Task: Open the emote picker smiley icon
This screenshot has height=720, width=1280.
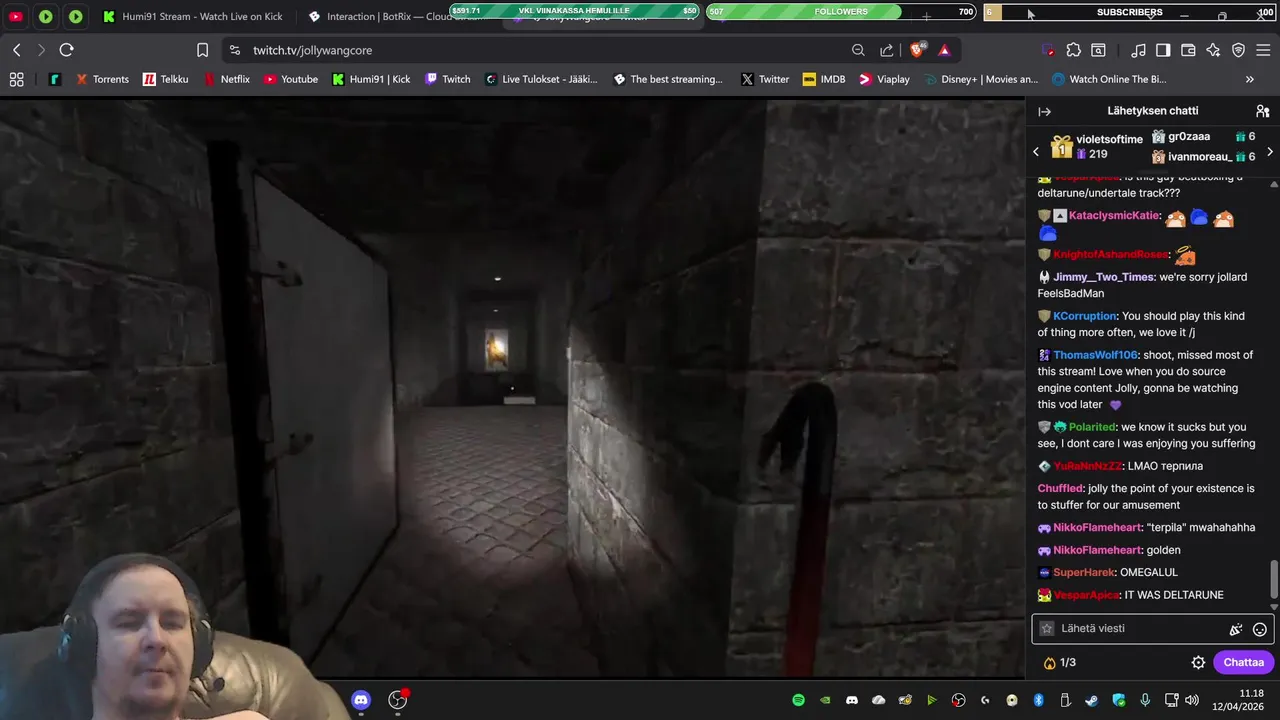Action: click(1260, 629)
